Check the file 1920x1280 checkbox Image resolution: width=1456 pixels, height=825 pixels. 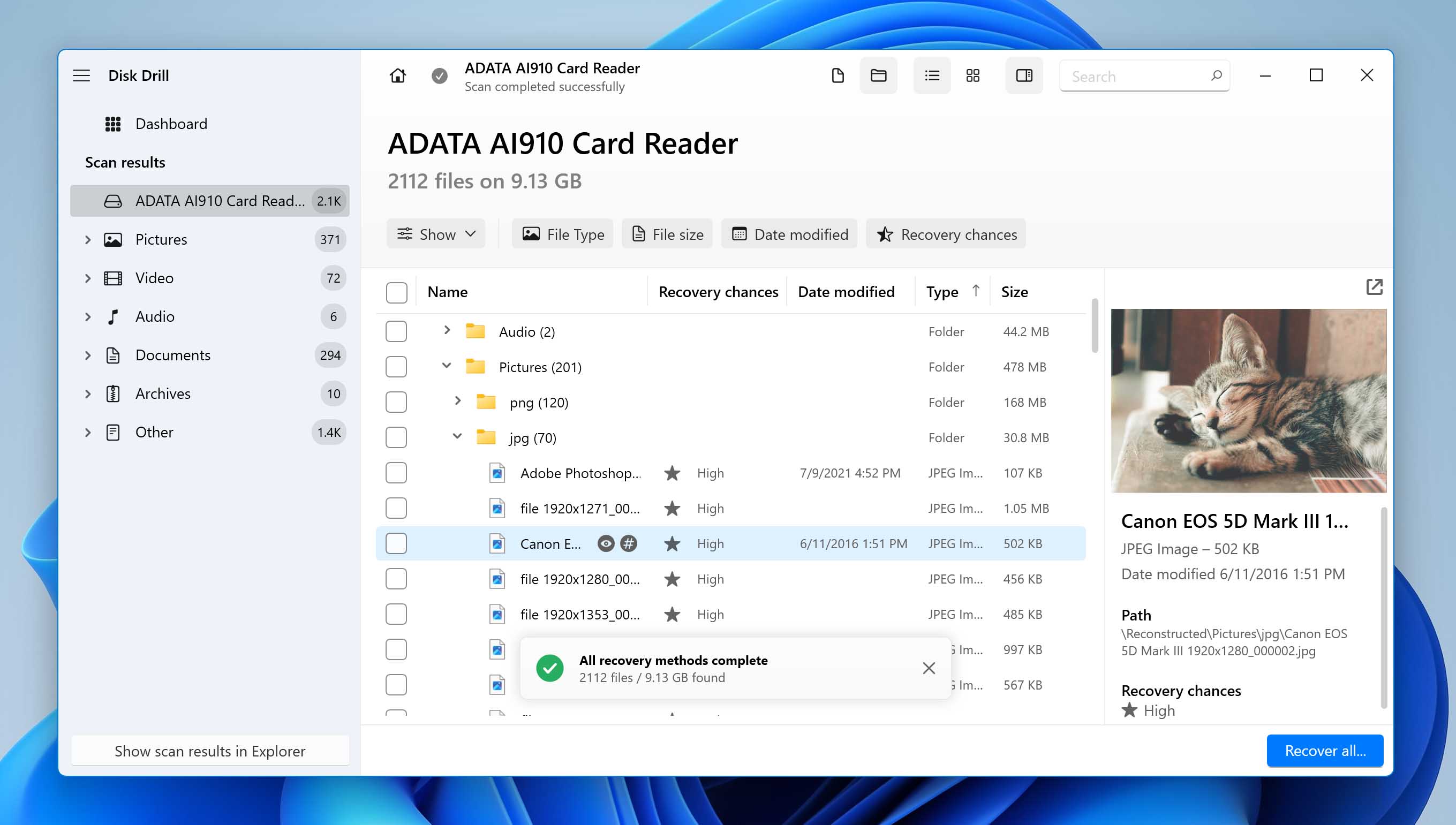(396, 579)
